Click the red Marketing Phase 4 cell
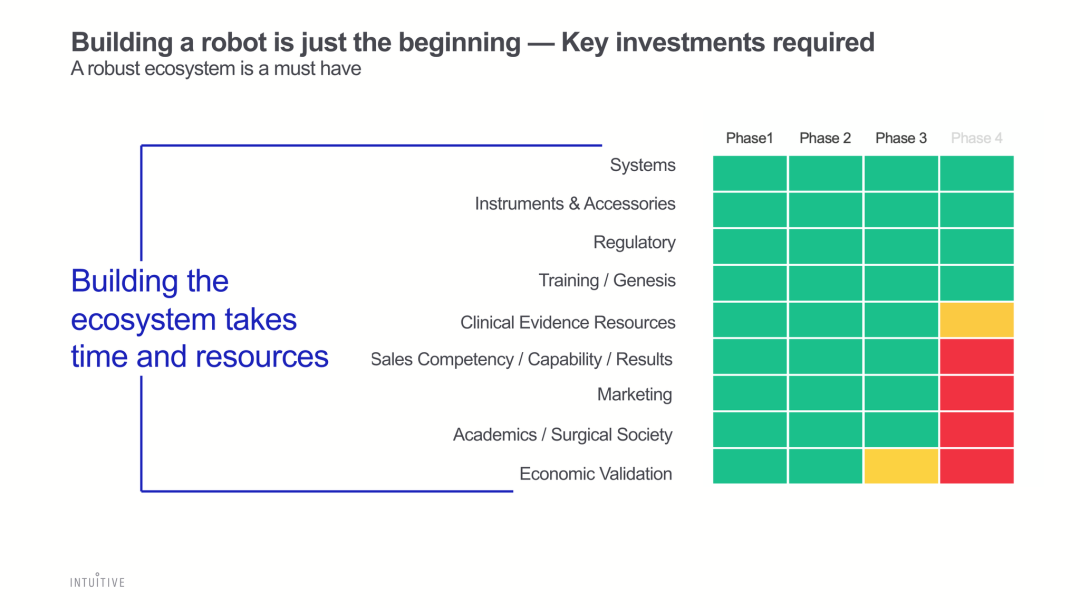This screenshot has height=608, width=1080. pyautogui.click(x=977, y=393)
